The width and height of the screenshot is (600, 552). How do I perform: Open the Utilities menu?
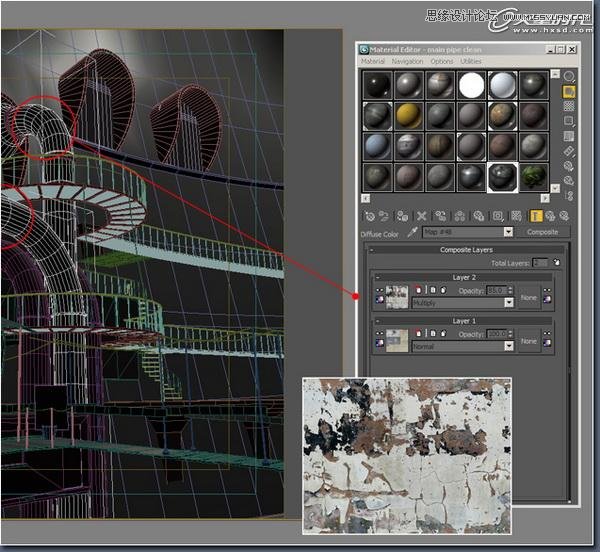[470, 61]
